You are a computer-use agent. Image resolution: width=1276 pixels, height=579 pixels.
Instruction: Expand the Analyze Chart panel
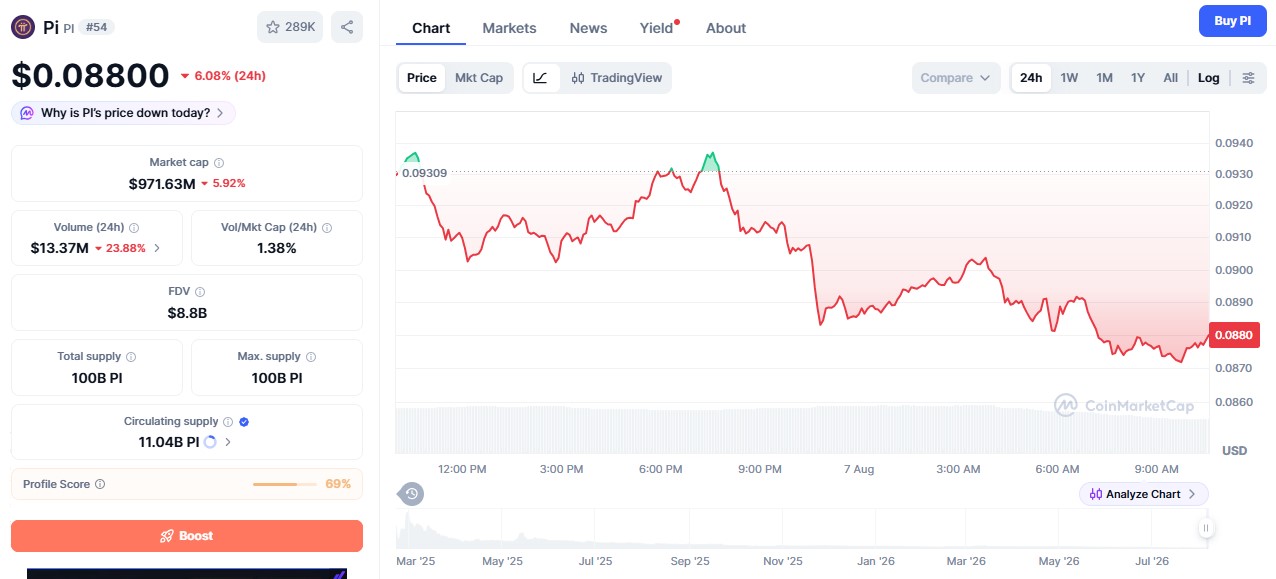[1144, 494]
